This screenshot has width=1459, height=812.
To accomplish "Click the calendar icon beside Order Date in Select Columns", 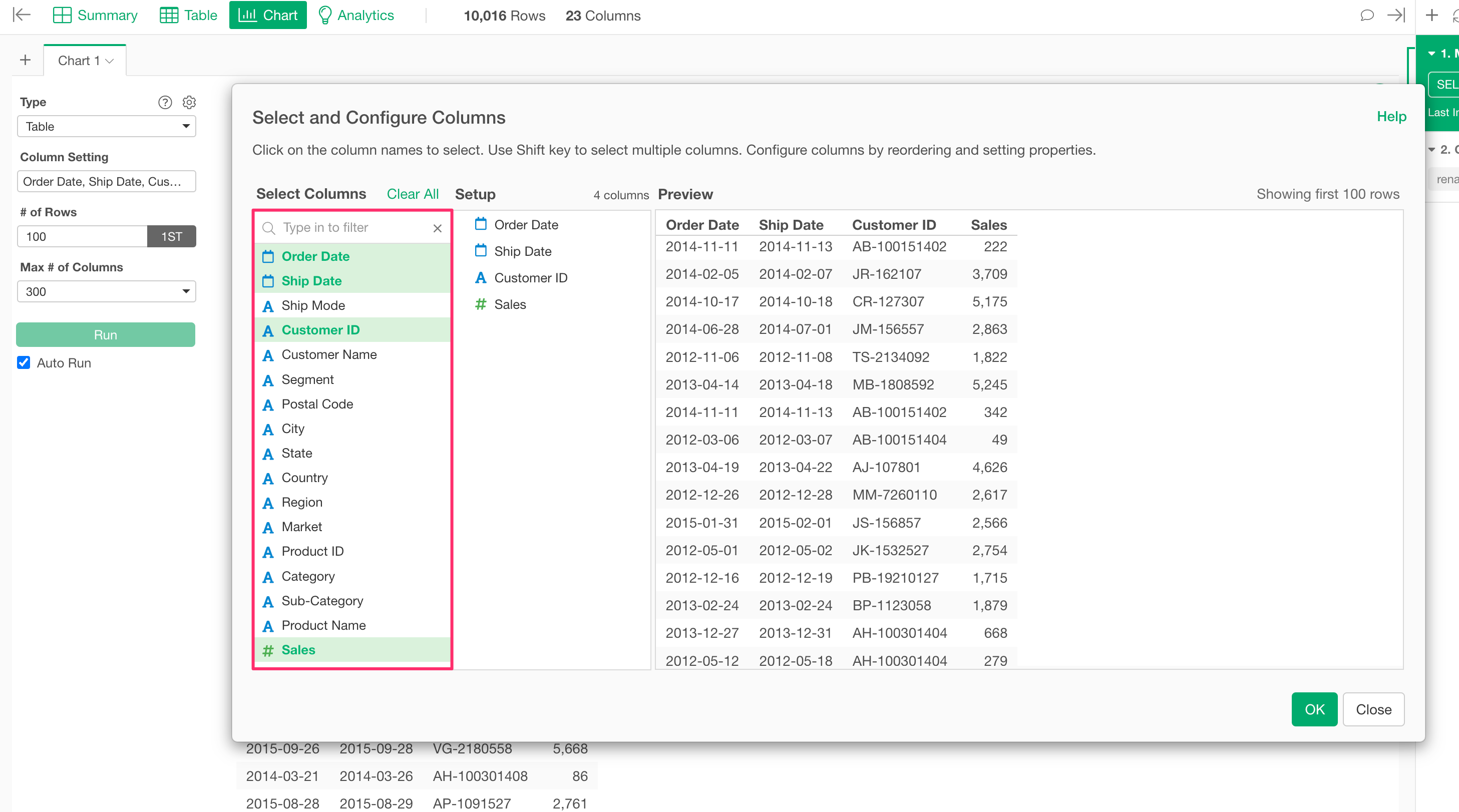I will point(268,256).
